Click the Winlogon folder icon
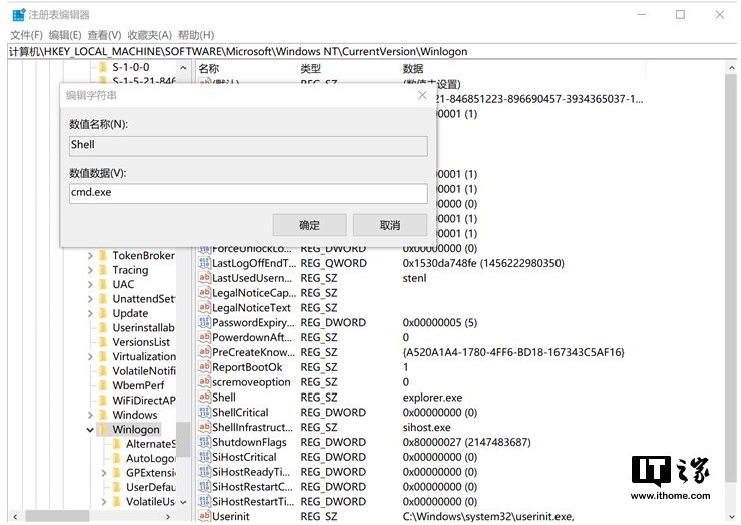 point(103,430)
